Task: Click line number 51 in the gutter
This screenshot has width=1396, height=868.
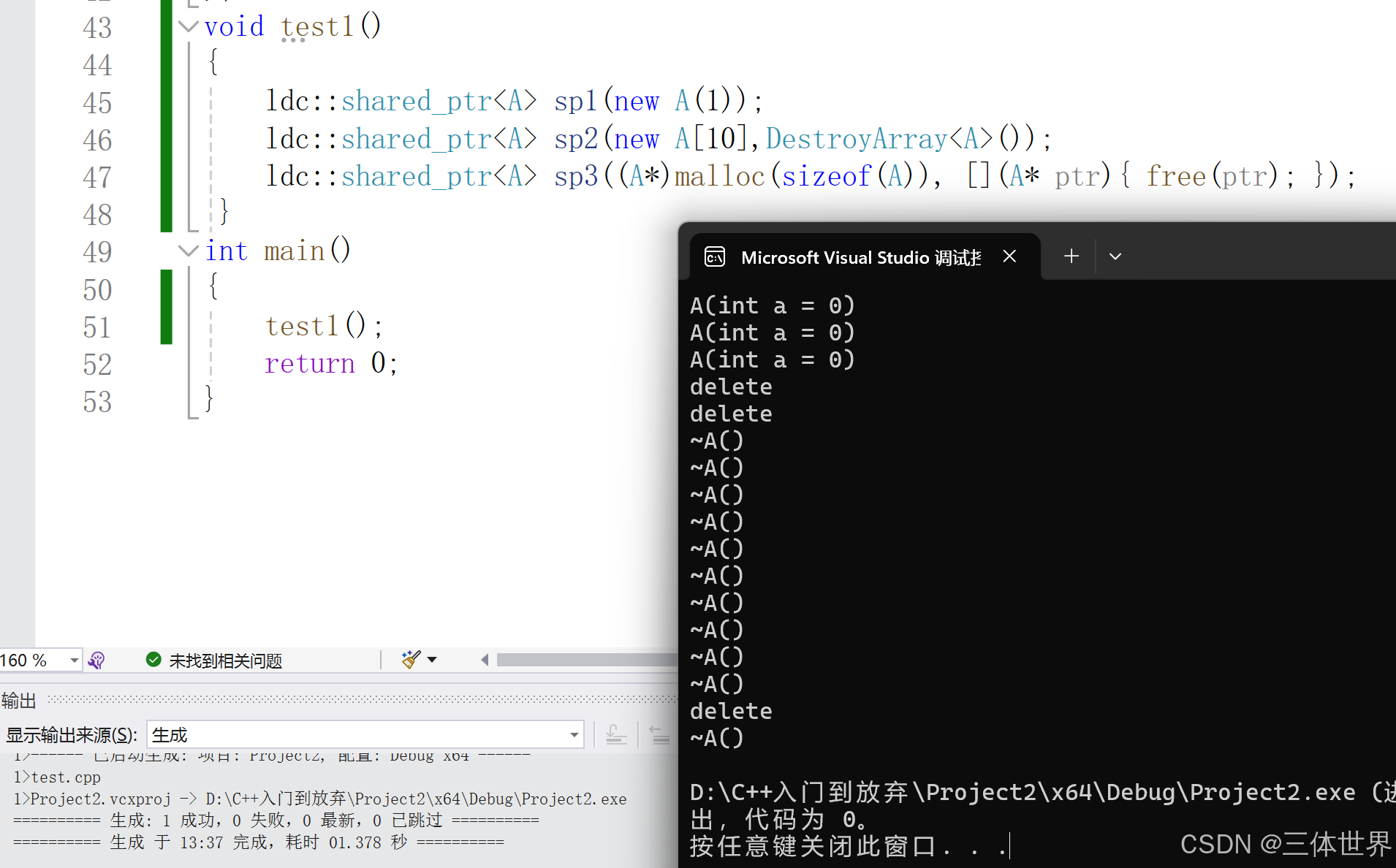Action: (x=97, y=327)
